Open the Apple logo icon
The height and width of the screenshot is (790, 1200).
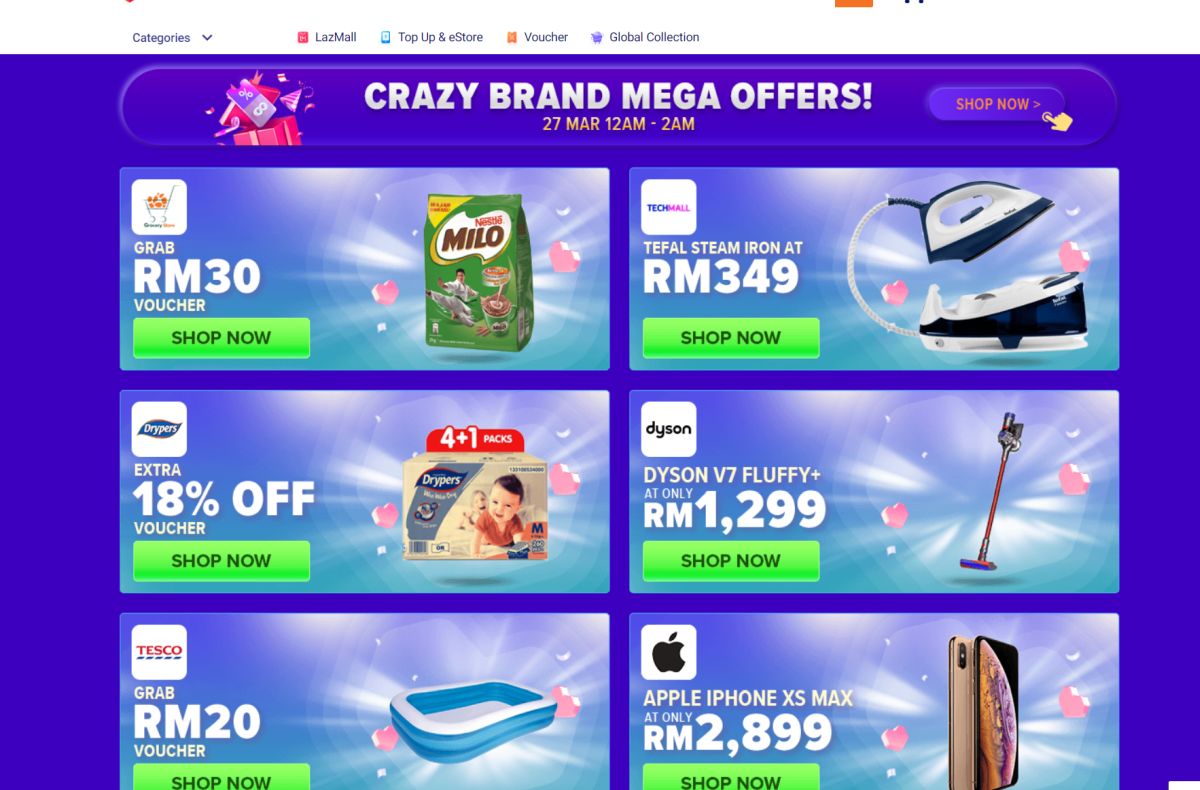669,652
